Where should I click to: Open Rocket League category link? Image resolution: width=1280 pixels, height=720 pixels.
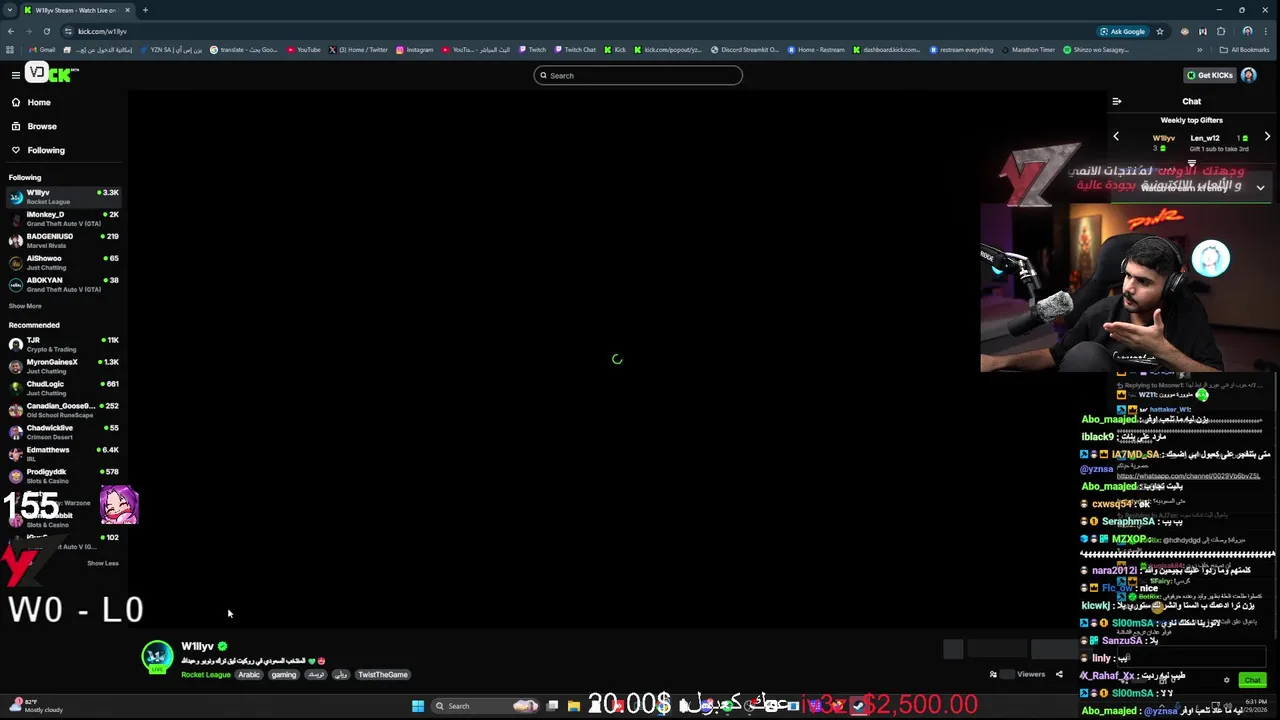[205, 675]
